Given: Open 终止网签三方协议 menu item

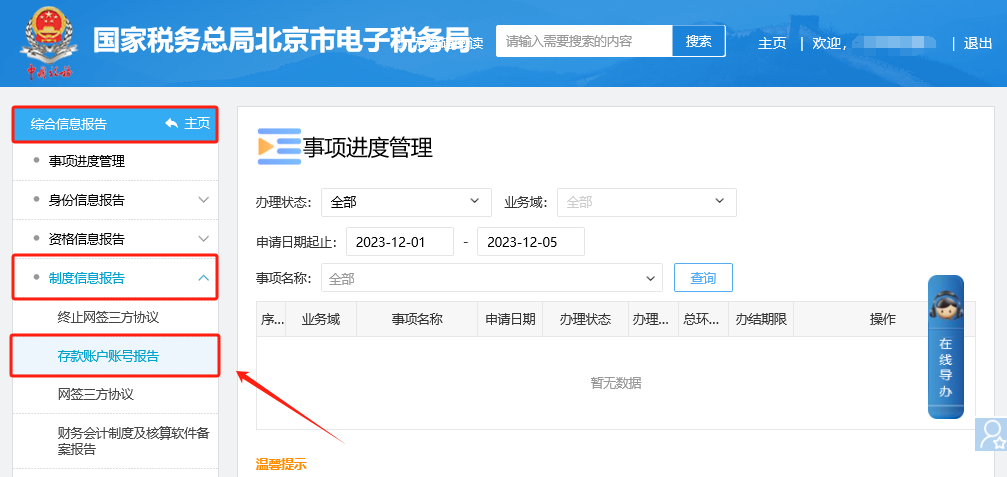Looking at the screenshot, I should [x=108, y=317].
